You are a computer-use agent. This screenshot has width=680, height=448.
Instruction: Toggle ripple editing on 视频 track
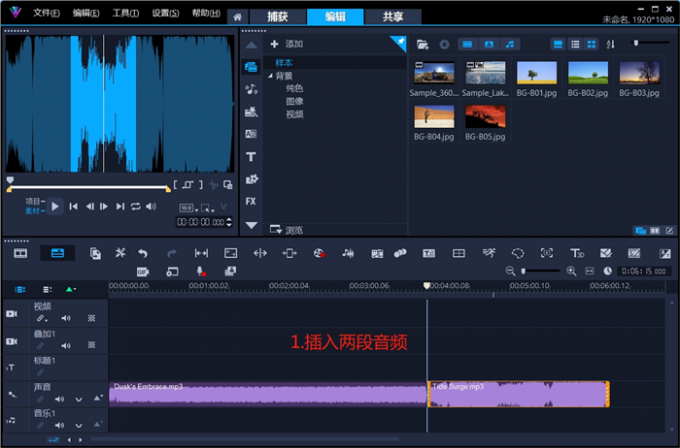pyautogui.click(x=42, y=318)
